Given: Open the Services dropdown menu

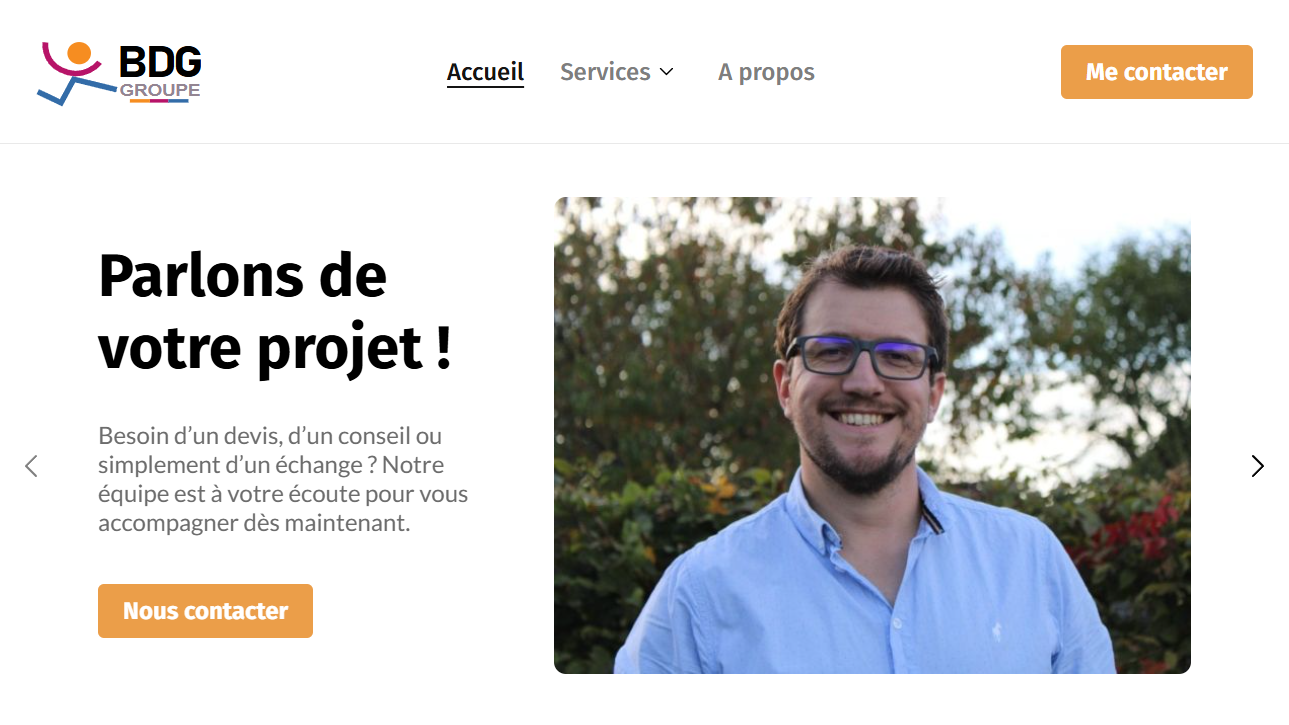Looking at the screenshot, I should 617,72.
